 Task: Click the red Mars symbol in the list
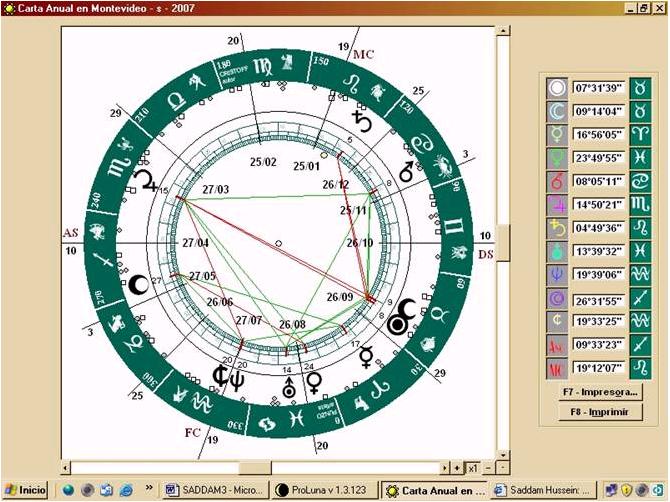point(556,181)
